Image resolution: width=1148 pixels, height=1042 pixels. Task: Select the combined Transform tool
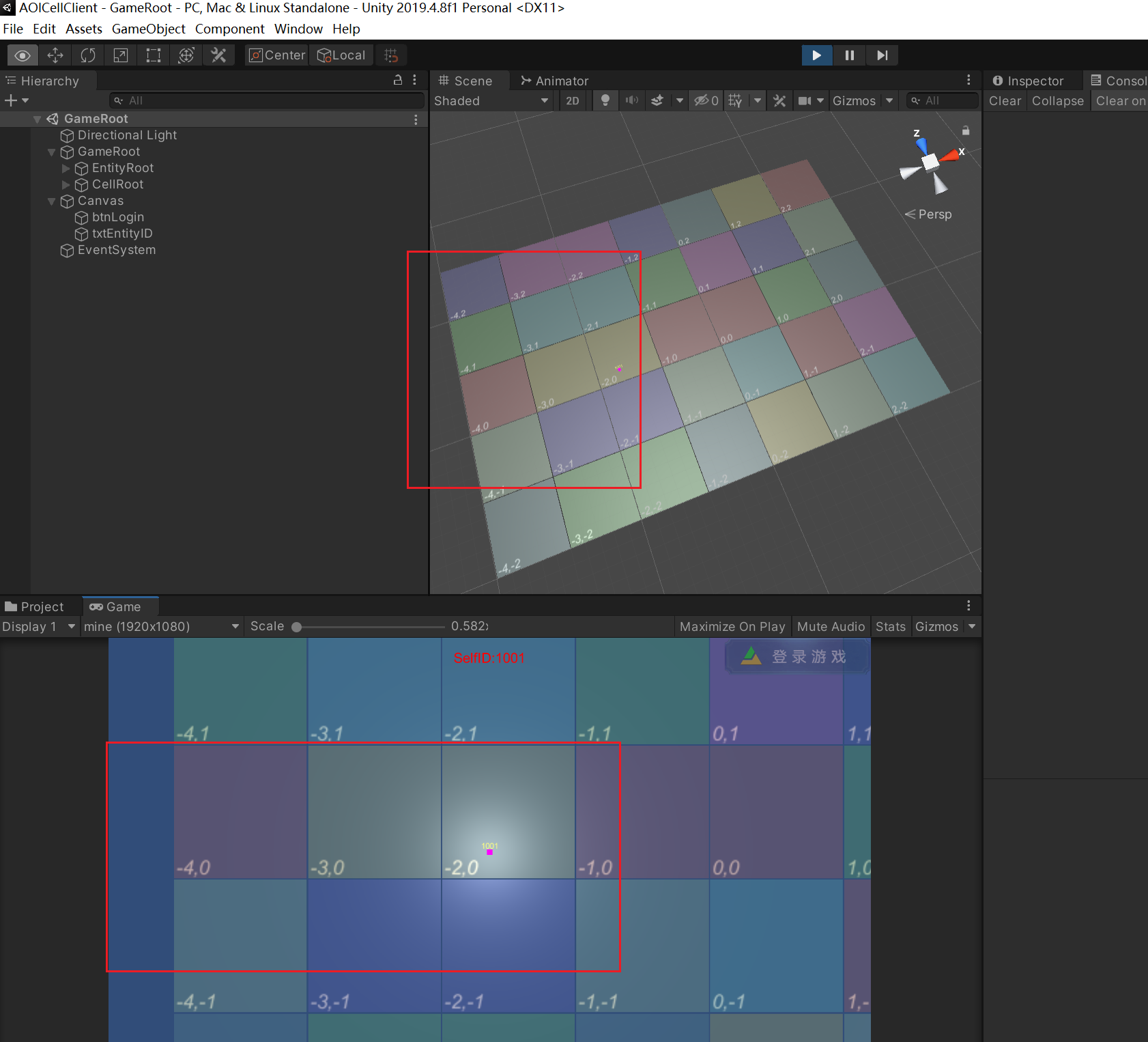(x=186, y=55)
